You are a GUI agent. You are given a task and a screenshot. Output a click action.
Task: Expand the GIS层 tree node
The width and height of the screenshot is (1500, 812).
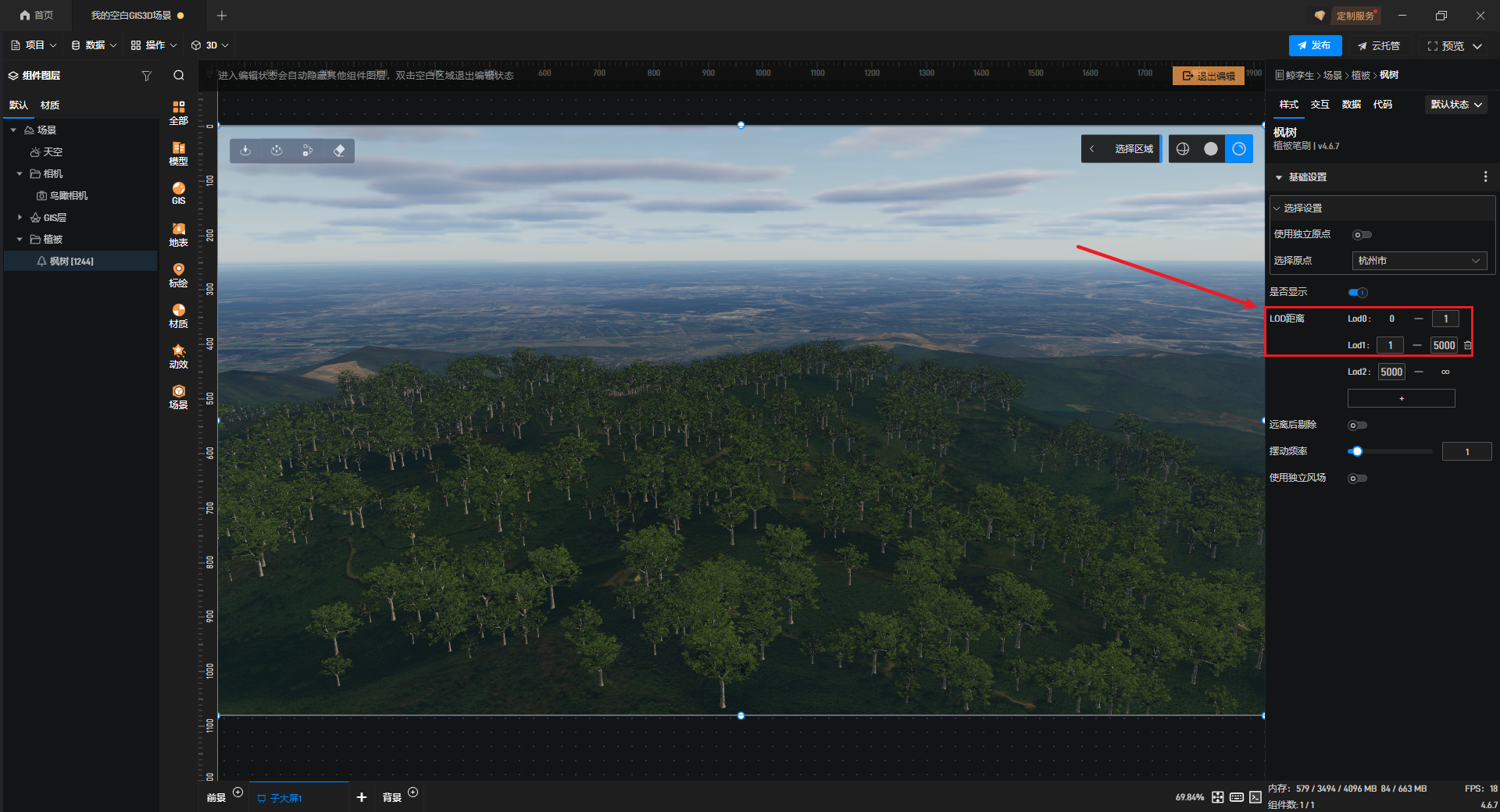[x=20, y=218]
